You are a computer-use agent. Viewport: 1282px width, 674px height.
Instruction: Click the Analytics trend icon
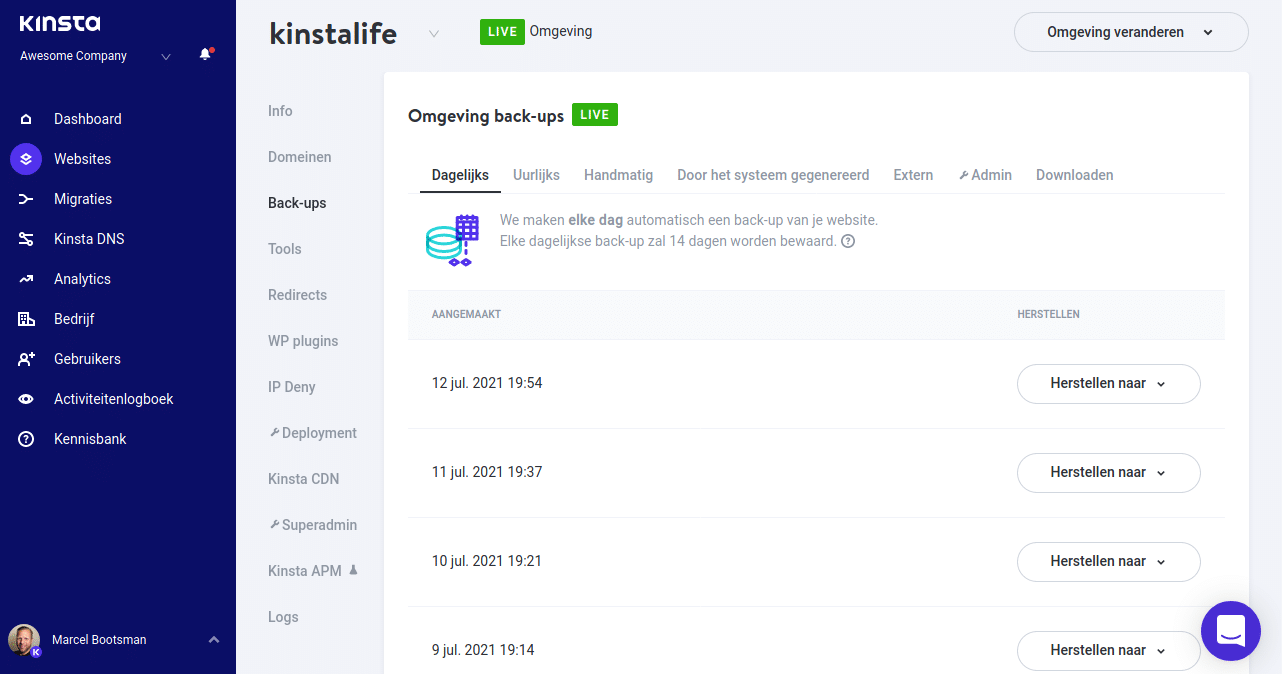click(x=26, y=279)
